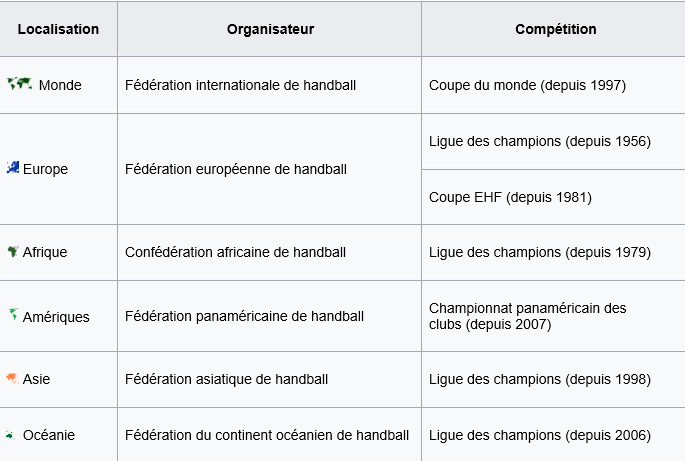Image resolution: width=685 pixels, height=461 pixels.
Task: Click the Oceania map icon
Action: (x=10, y=435)
